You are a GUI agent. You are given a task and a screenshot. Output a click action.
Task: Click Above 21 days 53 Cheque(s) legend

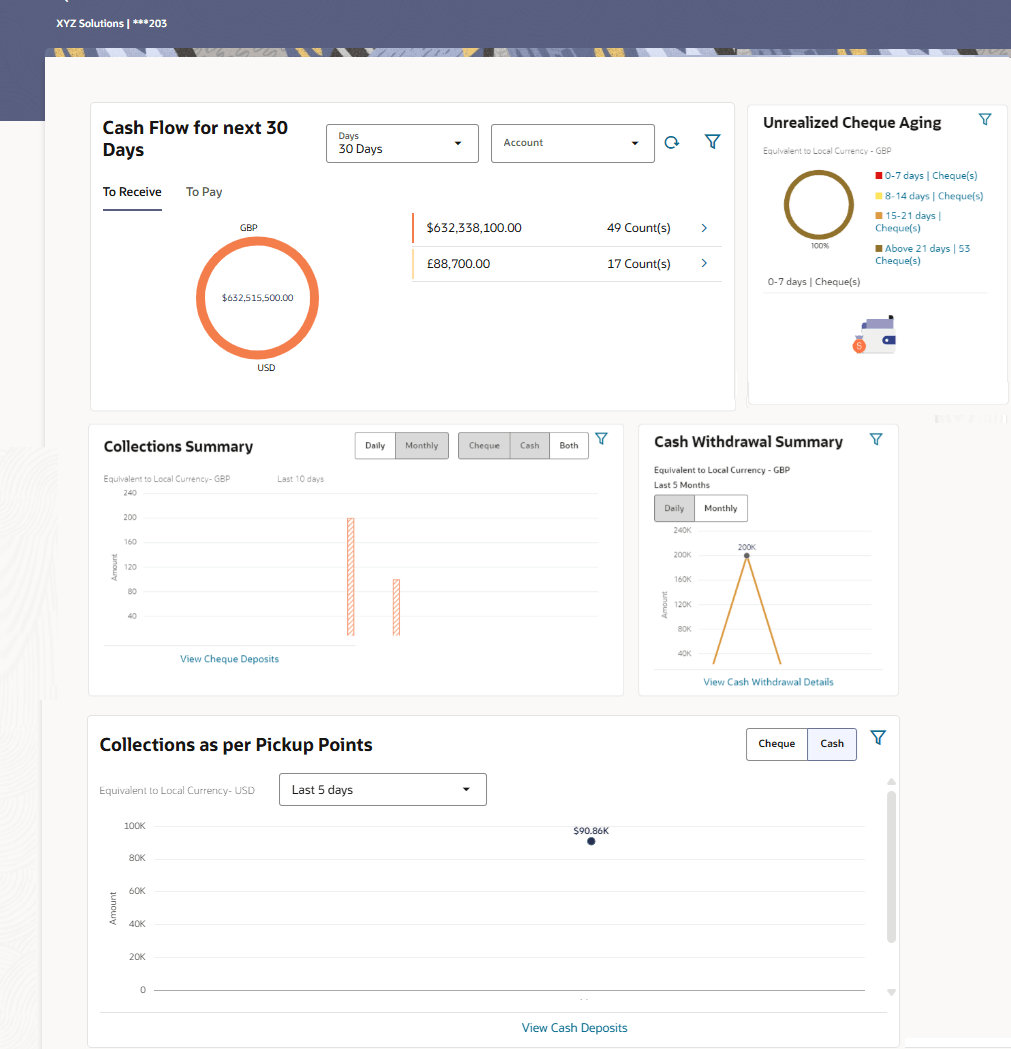[x=923, y=254]
